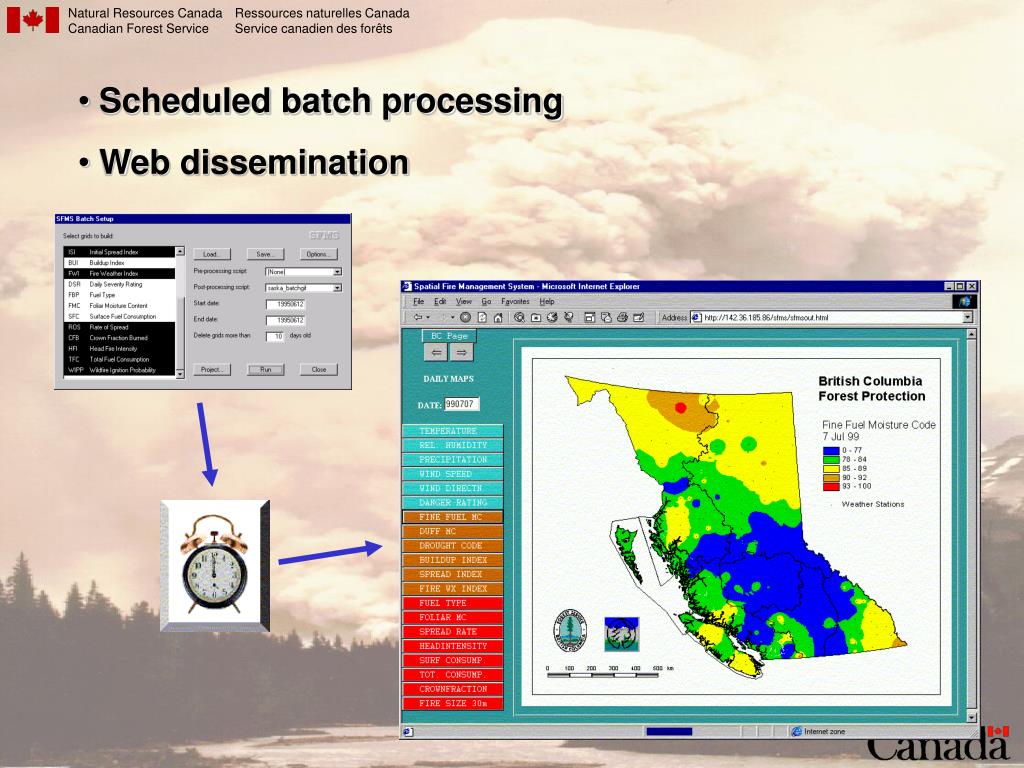This screenshot has height=768, width=1024.
Task: Click the Save... button in SFMS Batch Setup
Action: coord(265,254)
